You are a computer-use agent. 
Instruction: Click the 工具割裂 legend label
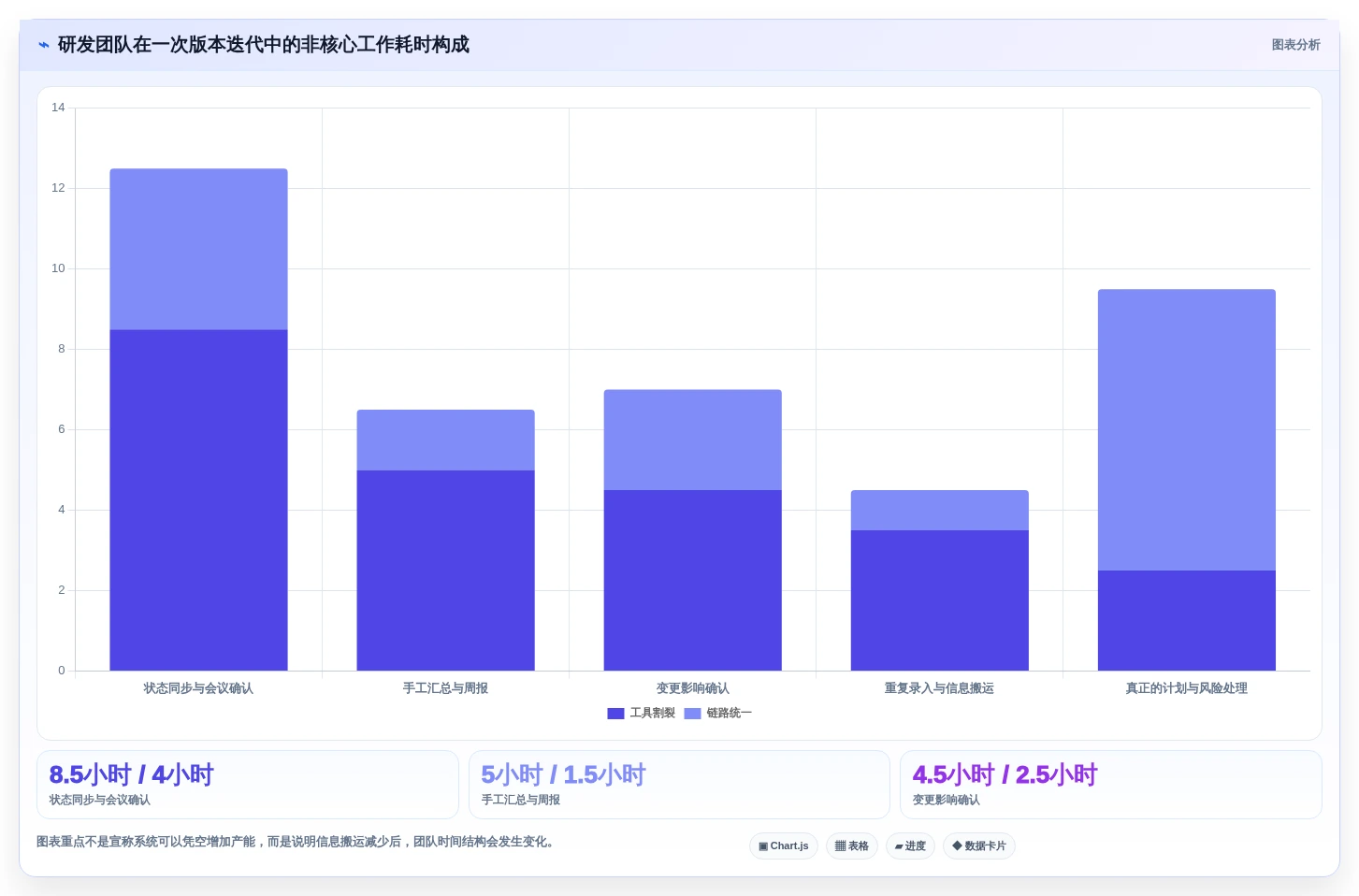652,714
